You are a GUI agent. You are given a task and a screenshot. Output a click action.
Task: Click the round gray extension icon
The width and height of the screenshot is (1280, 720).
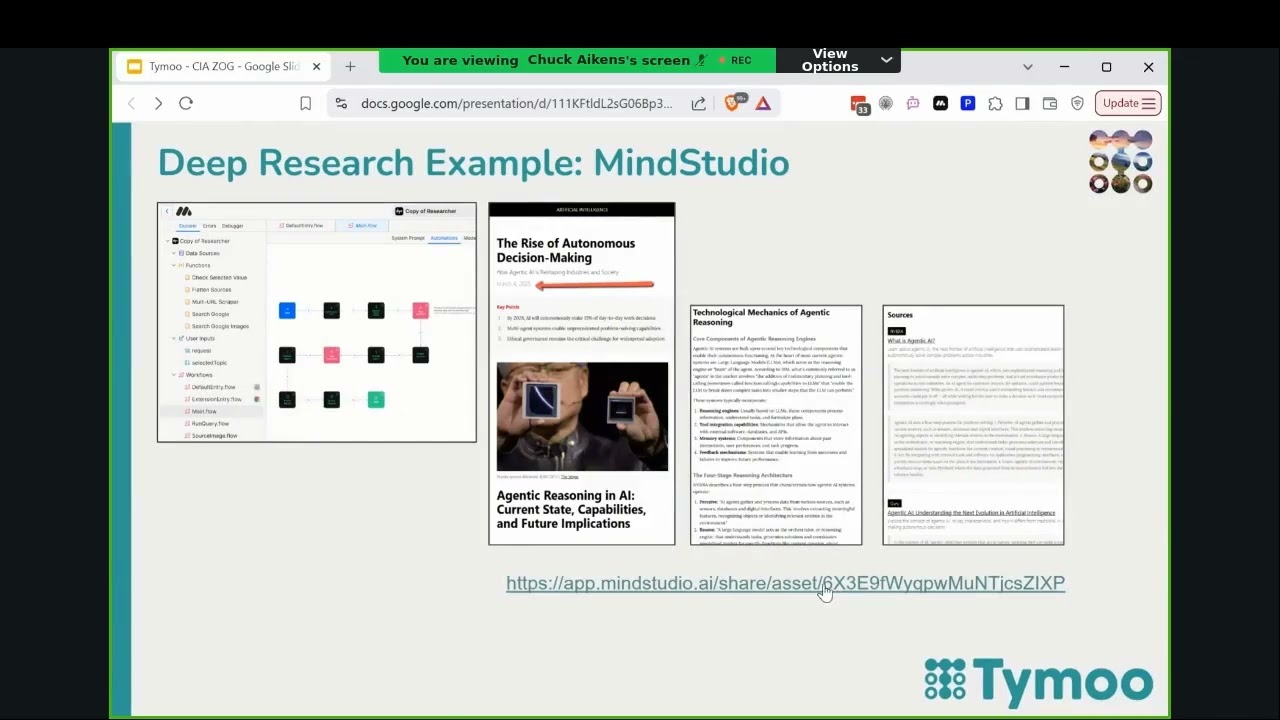[x=886, y=103]
